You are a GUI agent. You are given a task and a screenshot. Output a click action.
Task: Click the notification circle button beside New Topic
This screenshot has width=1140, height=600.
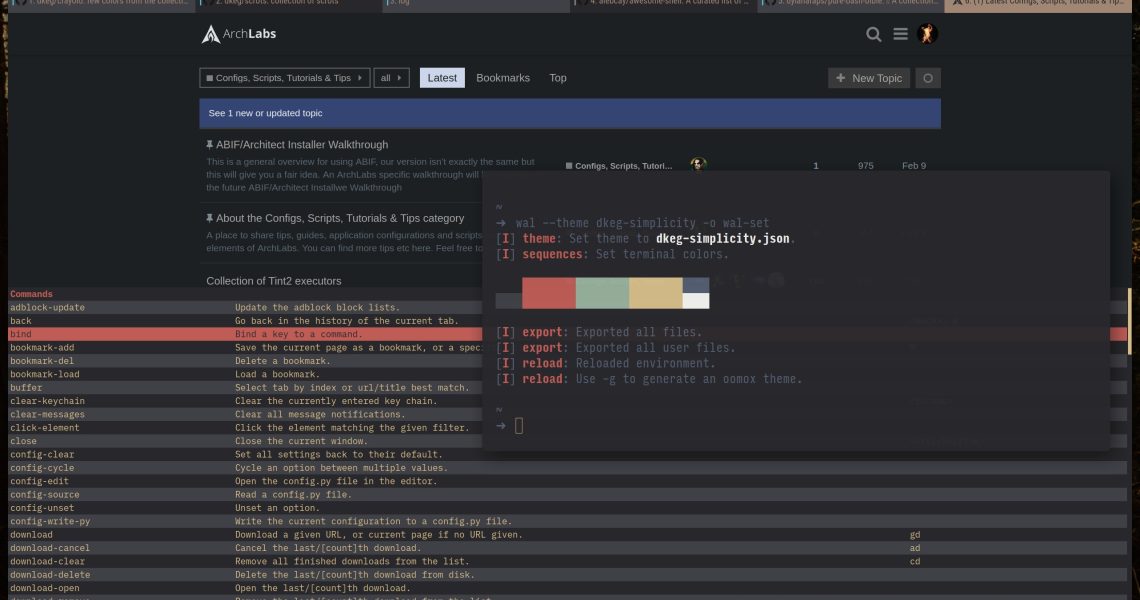[928, 78]
